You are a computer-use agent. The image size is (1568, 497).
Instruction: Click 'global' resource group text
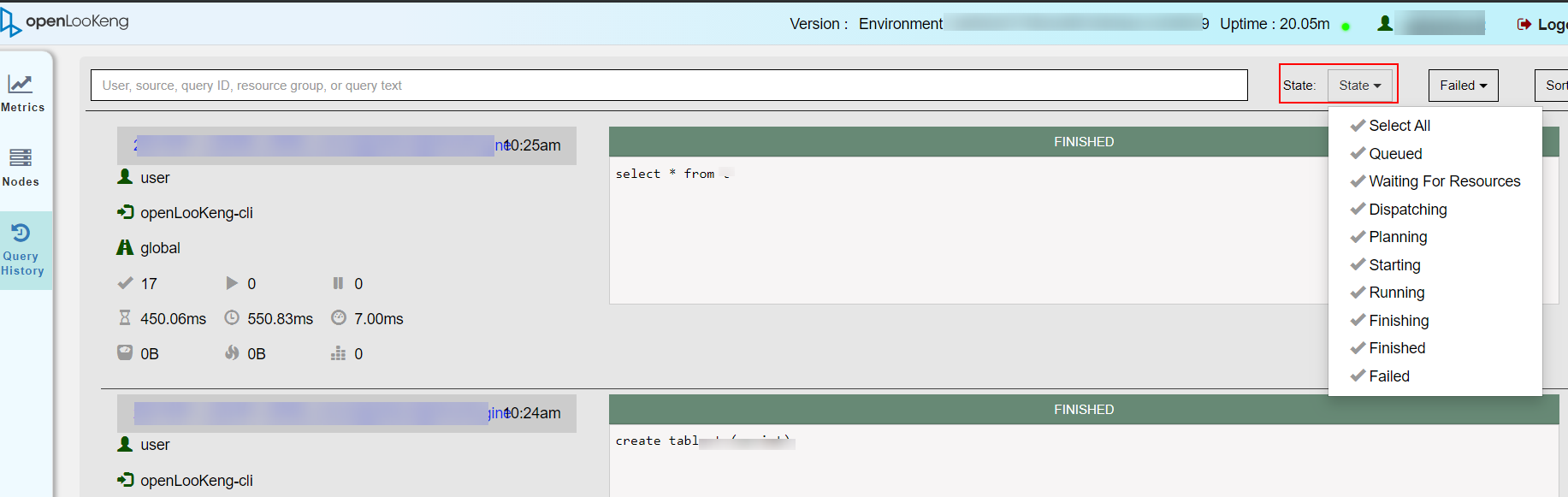[160, 248]
